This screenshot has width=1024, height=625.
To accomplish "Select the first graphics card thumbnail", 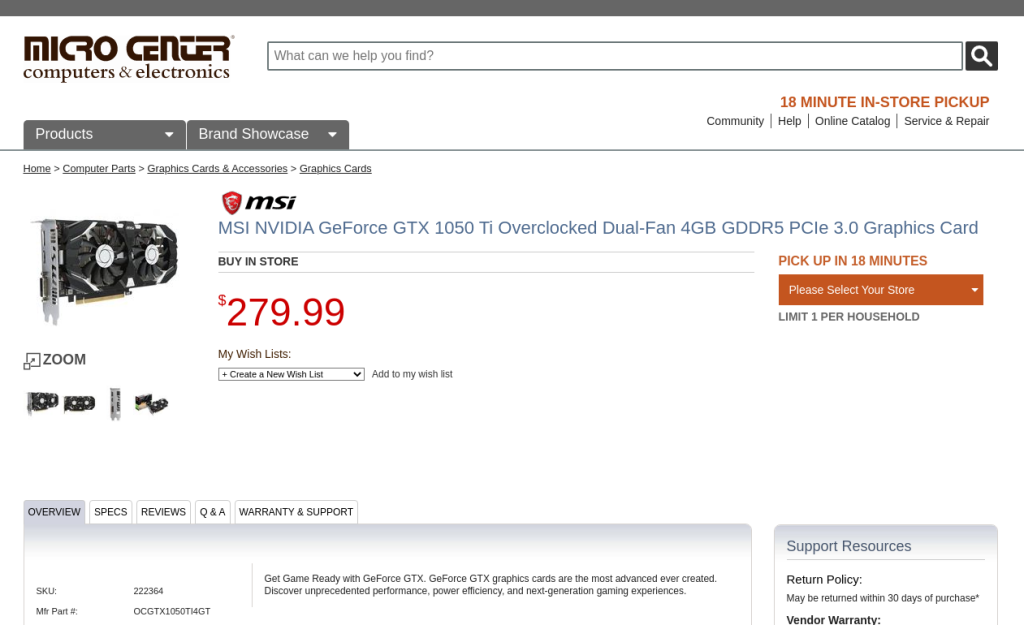I will (x=43, y=402).
